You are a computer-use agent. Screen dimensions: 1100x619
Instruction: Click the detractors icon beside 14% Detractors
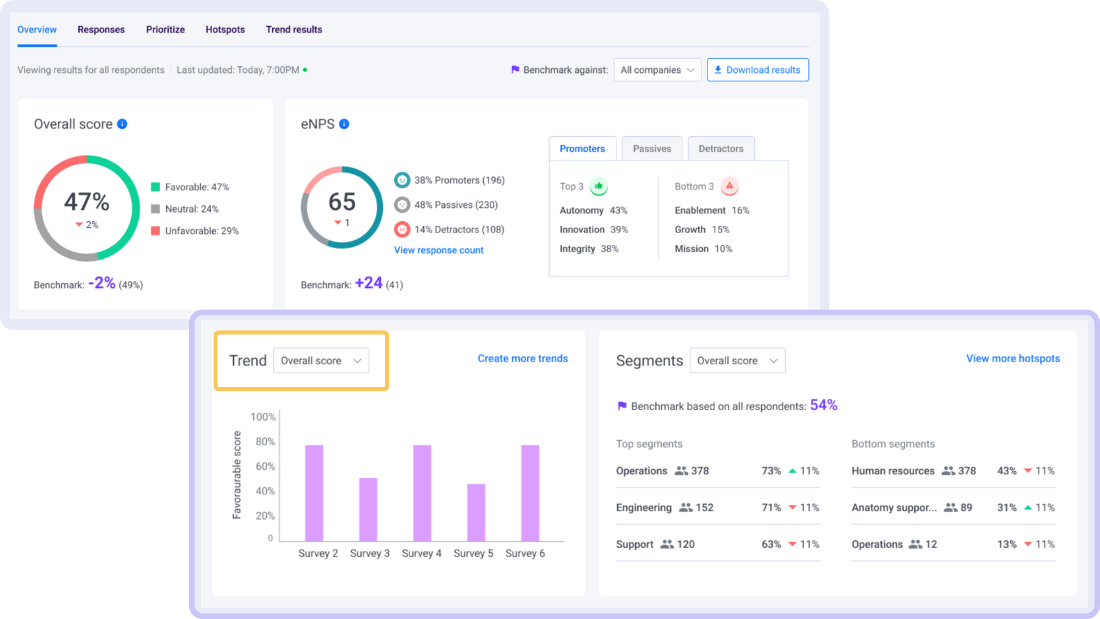(x=401, y=229)
